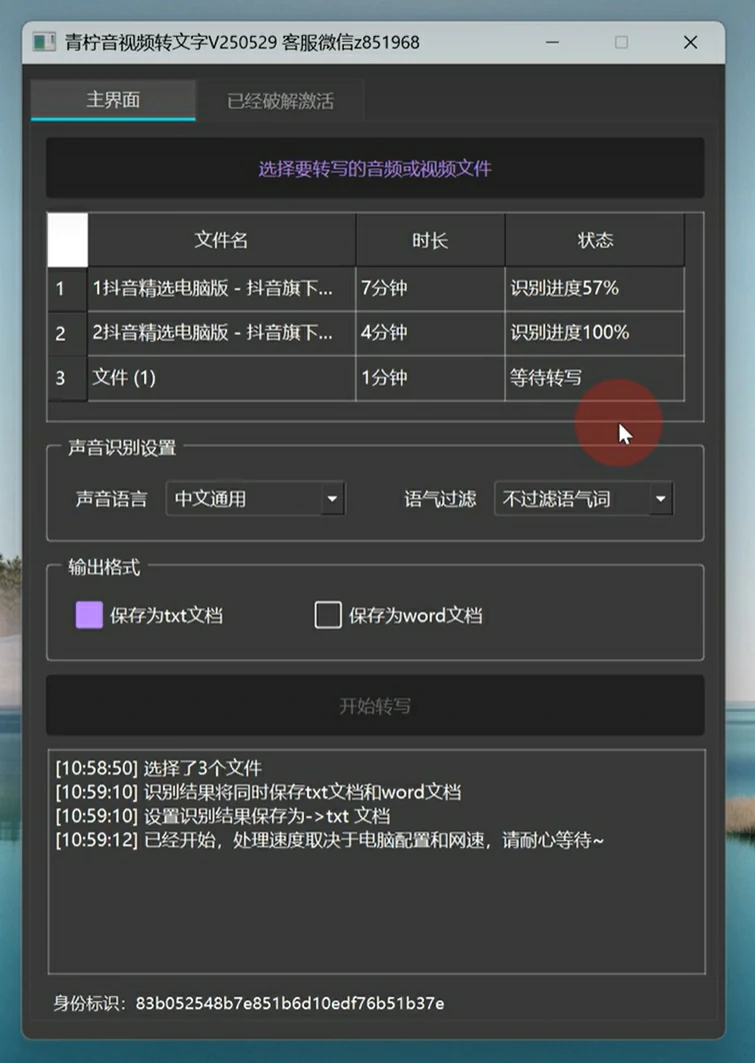Image resolution: width=755 pixels, height=1063 pixels.
Task: Click the 等待转写 status cell
Action: 594,378
